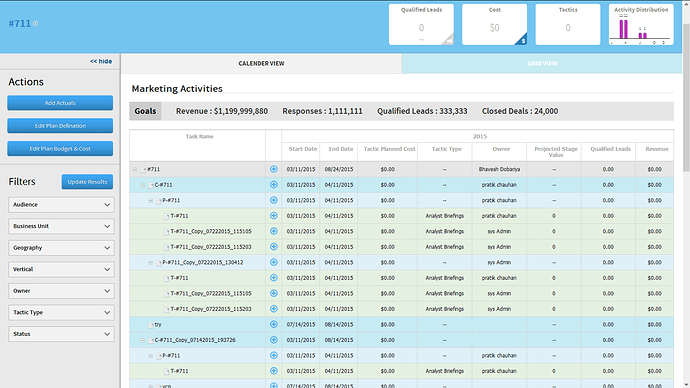The height and width of the screenshot is (388, 690).
Task: Click the Responses : 1,111,111 goal text
Action: [323, 111]
